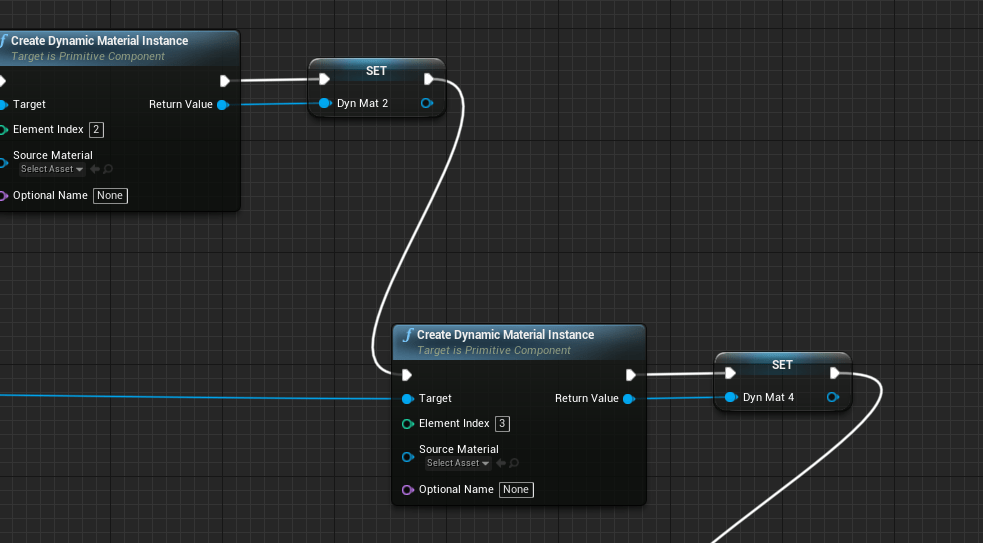Click the use-selected arrow icon in the Element Index 3 node
Image resolution: width=983 pixels, height=543 pixels.
pyautogui.click(x=501, y=463)
